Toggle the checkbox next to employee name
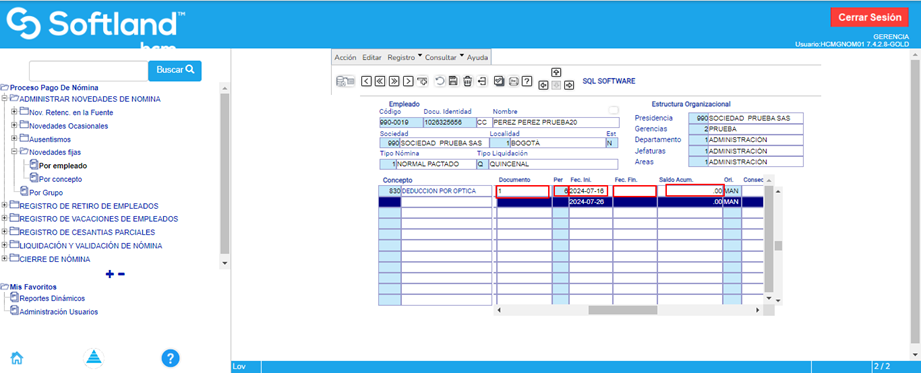 pos(614,110)
